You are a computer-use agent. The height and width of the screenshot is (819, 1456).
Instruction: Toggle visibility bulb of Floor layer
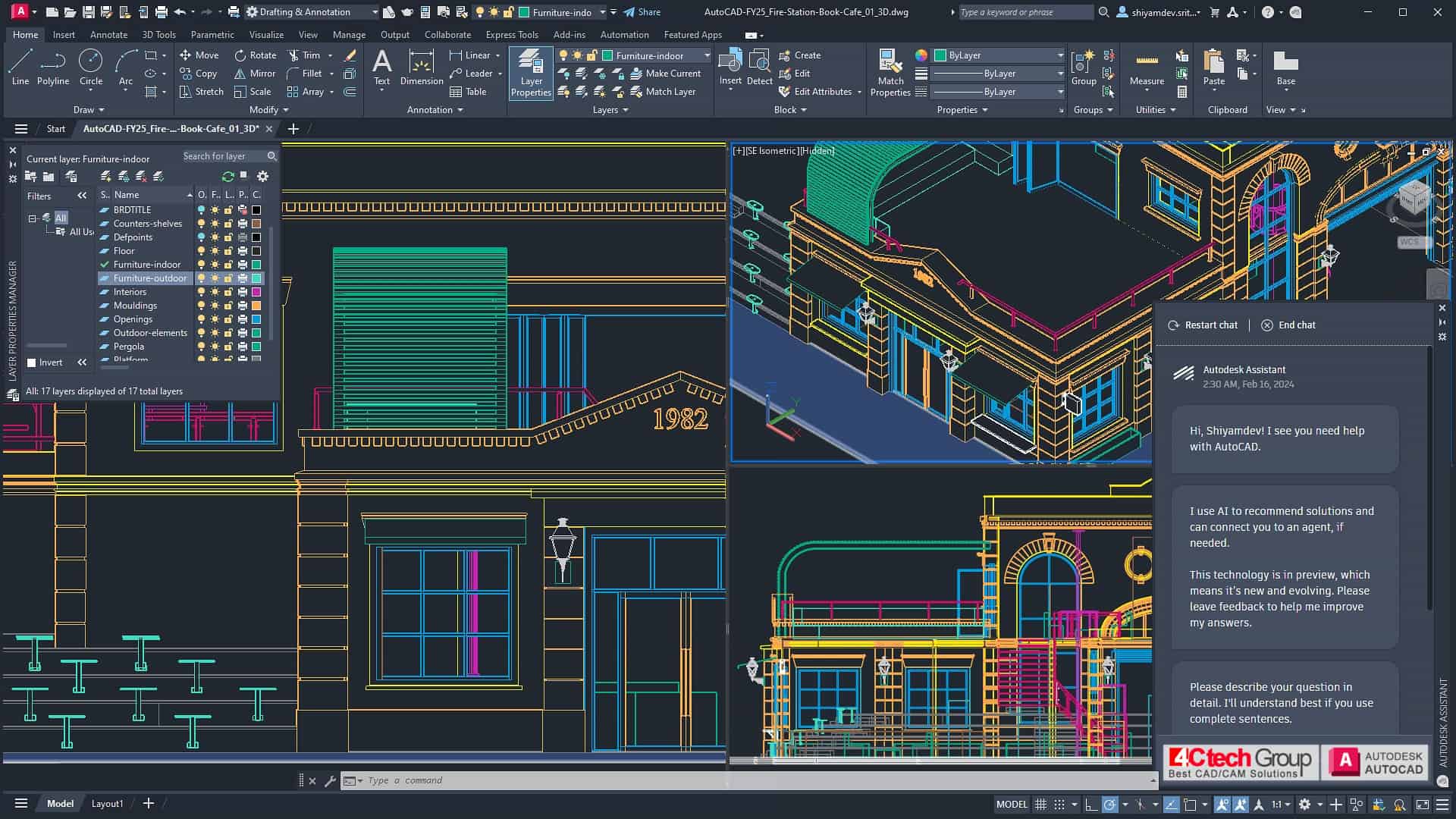201,251
